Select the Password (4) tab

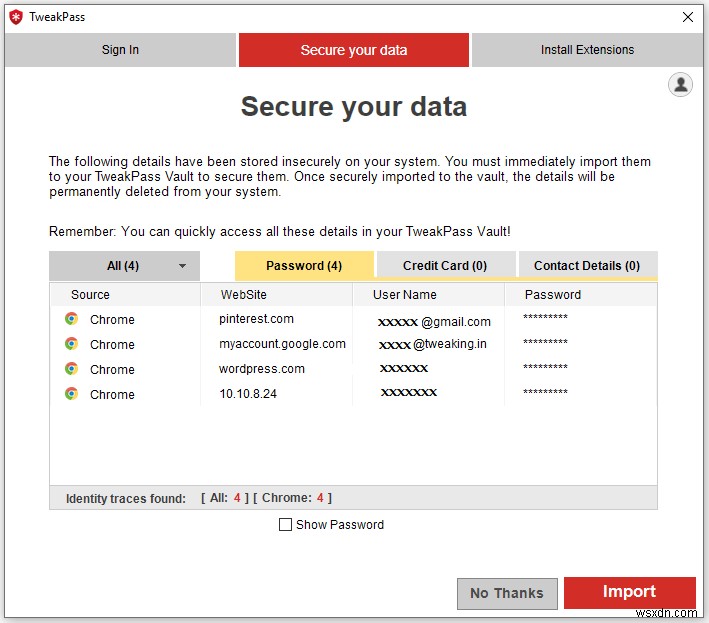pyautogui.click(x=304, y=266)
